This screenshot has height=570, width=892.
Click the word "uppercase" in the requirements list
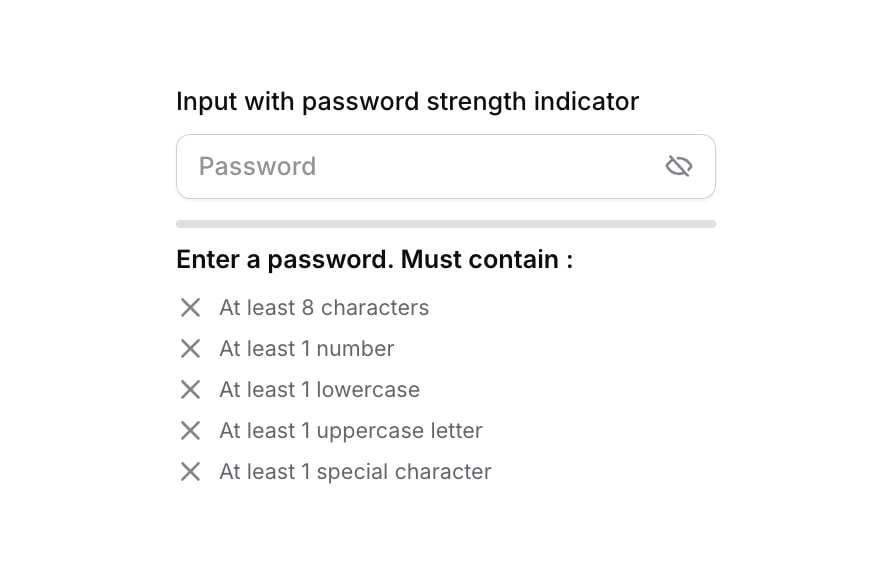click(364, 431)
